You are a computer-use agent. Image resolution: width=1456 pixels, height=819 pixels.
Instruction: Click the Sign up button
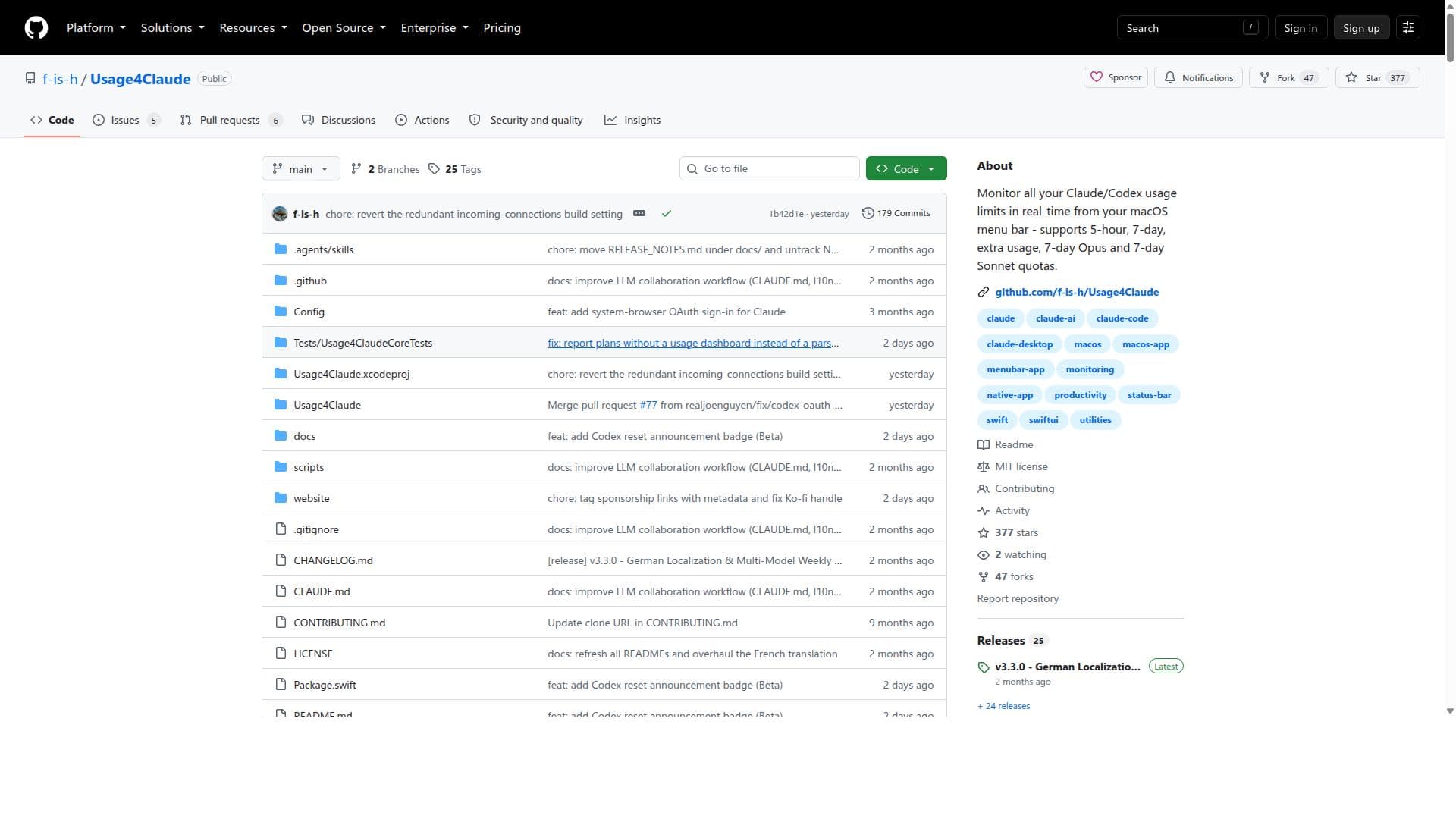pyautogui.click(x=1361, y=28)
